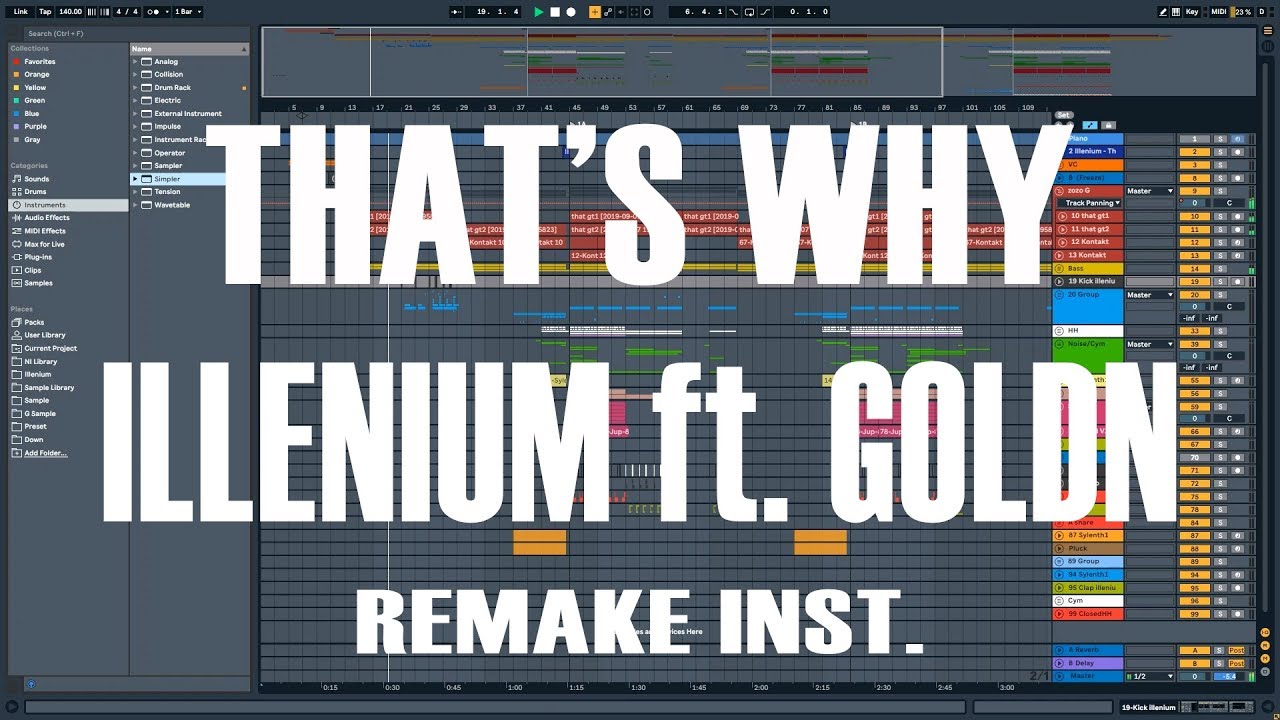The height and width of the screenshot is (720, 1280).
Task: Click the Tap tempo button
Action: click(x=45, y=12)
